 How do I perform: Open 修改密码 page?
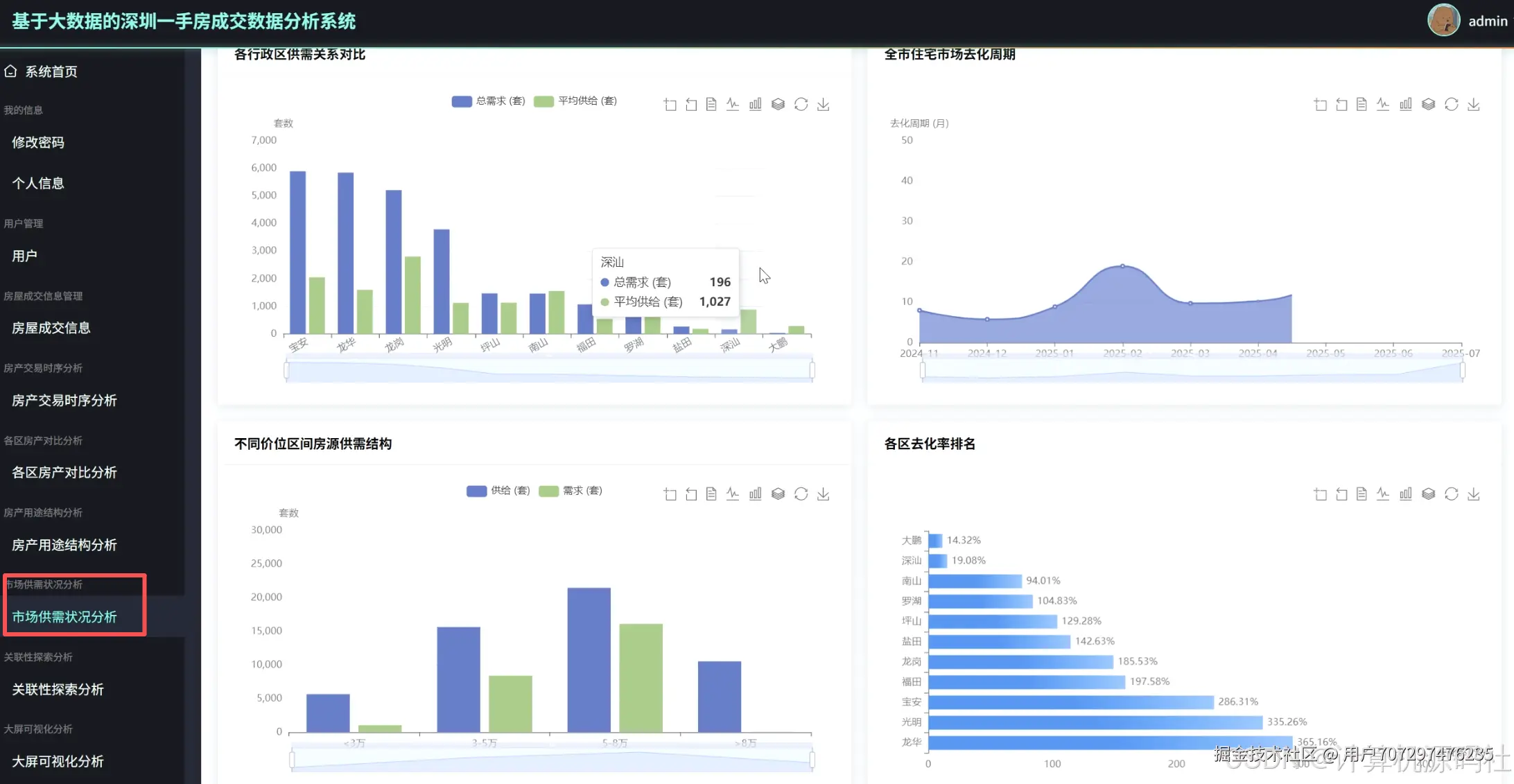tap(38, 143)
